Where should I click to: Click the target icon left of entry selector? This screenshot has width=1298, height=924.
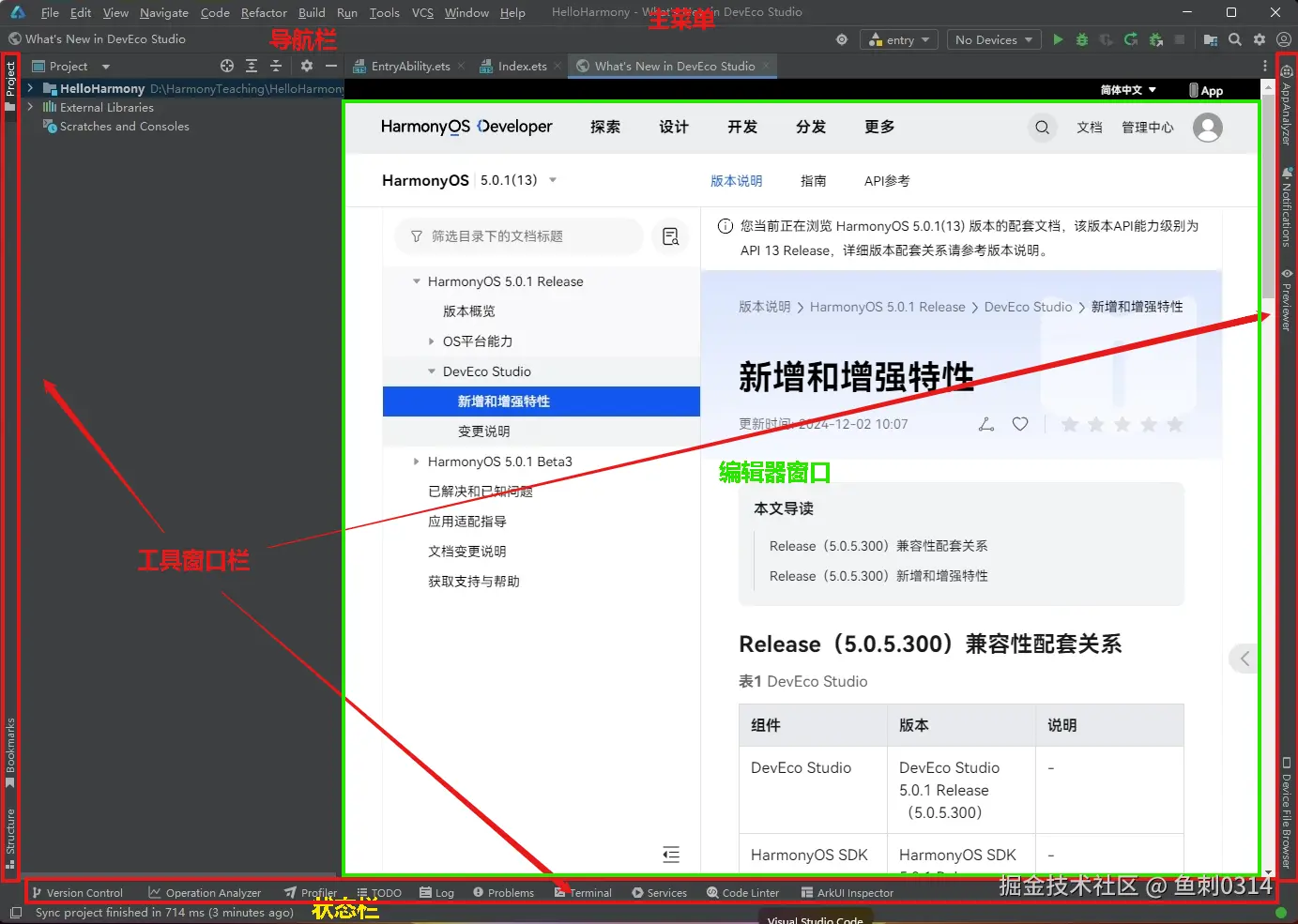(842, 39)
